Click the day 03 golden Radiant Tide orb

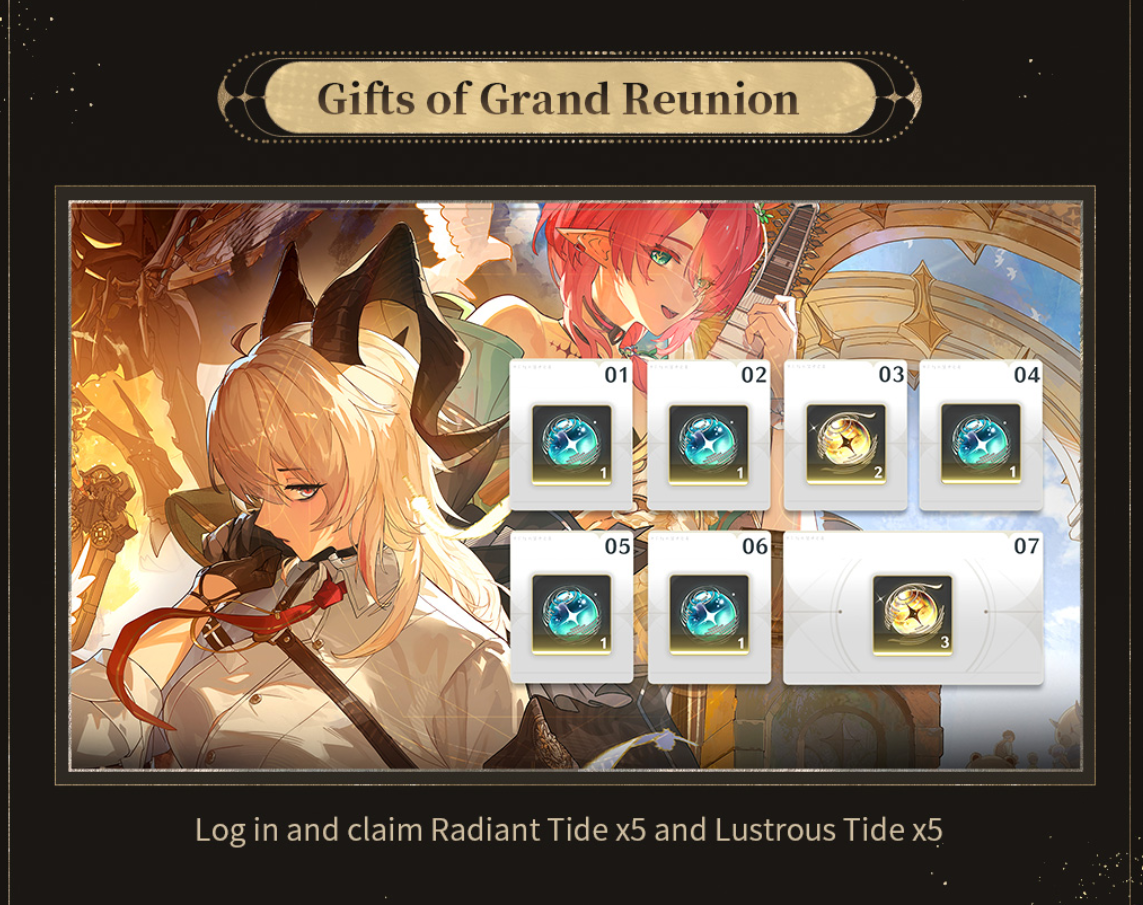coord(846,444)
